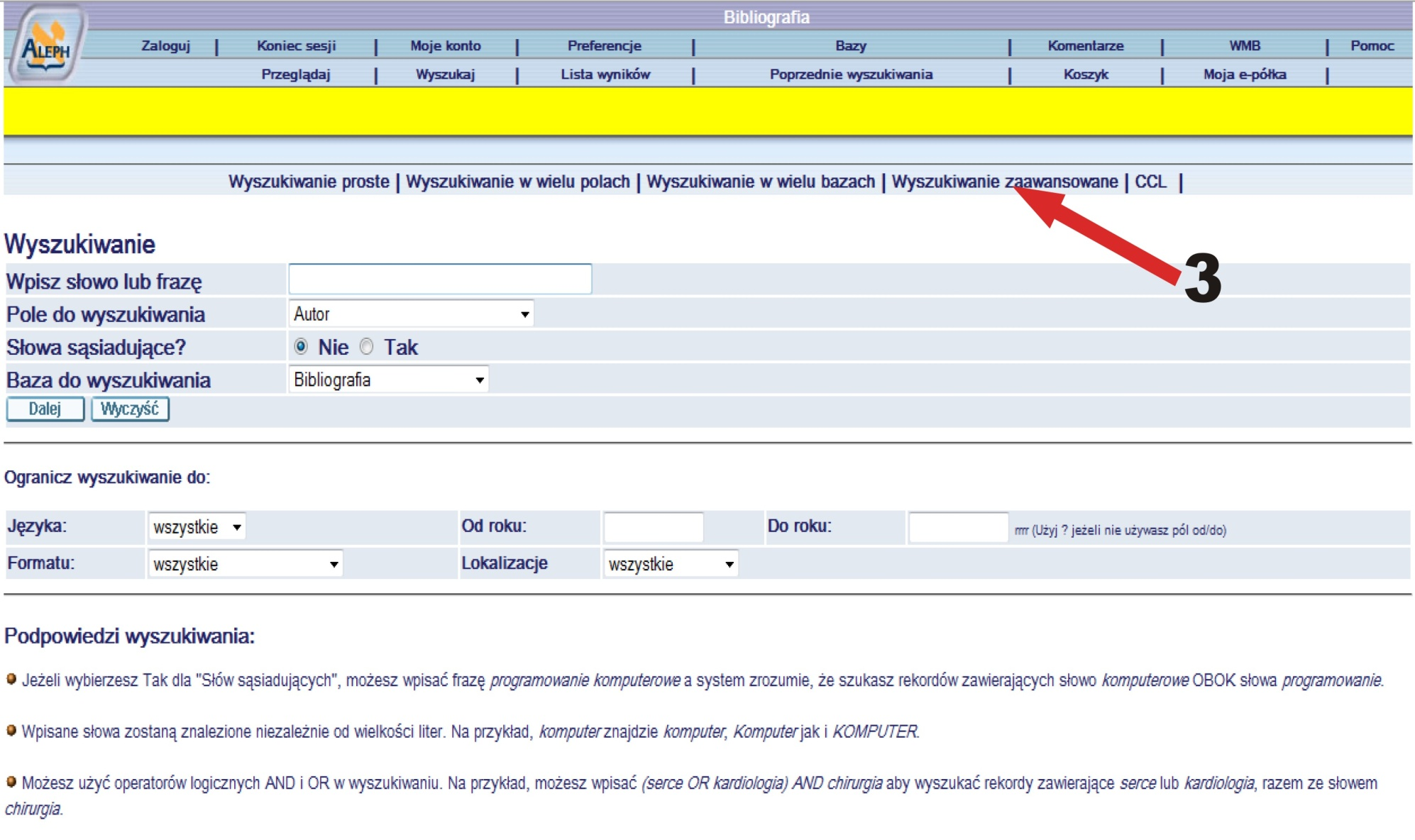Click Koniec sesji in the top menu
The height and width of the screenshot is (840, 1415).
coord(297,46)
